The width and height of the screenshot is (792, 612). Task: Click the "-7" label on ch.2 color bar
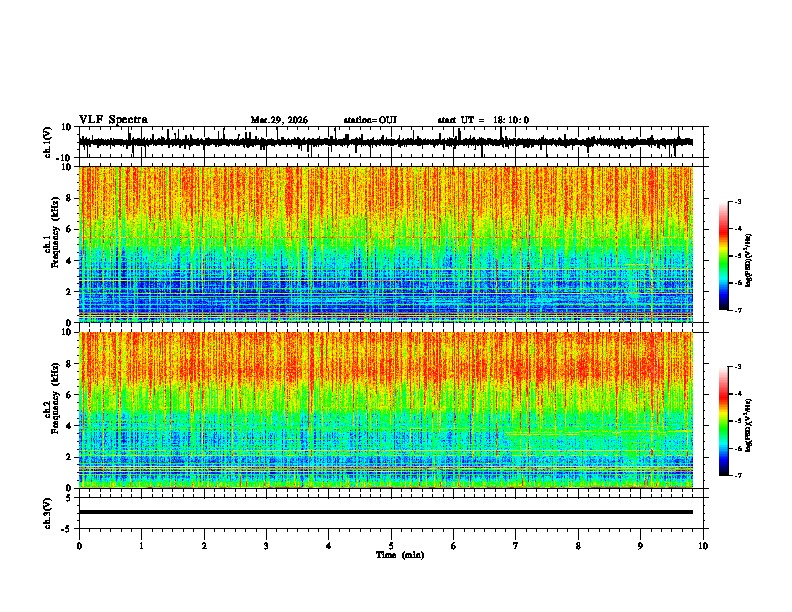pyautogui.click(x=738, y=475)
